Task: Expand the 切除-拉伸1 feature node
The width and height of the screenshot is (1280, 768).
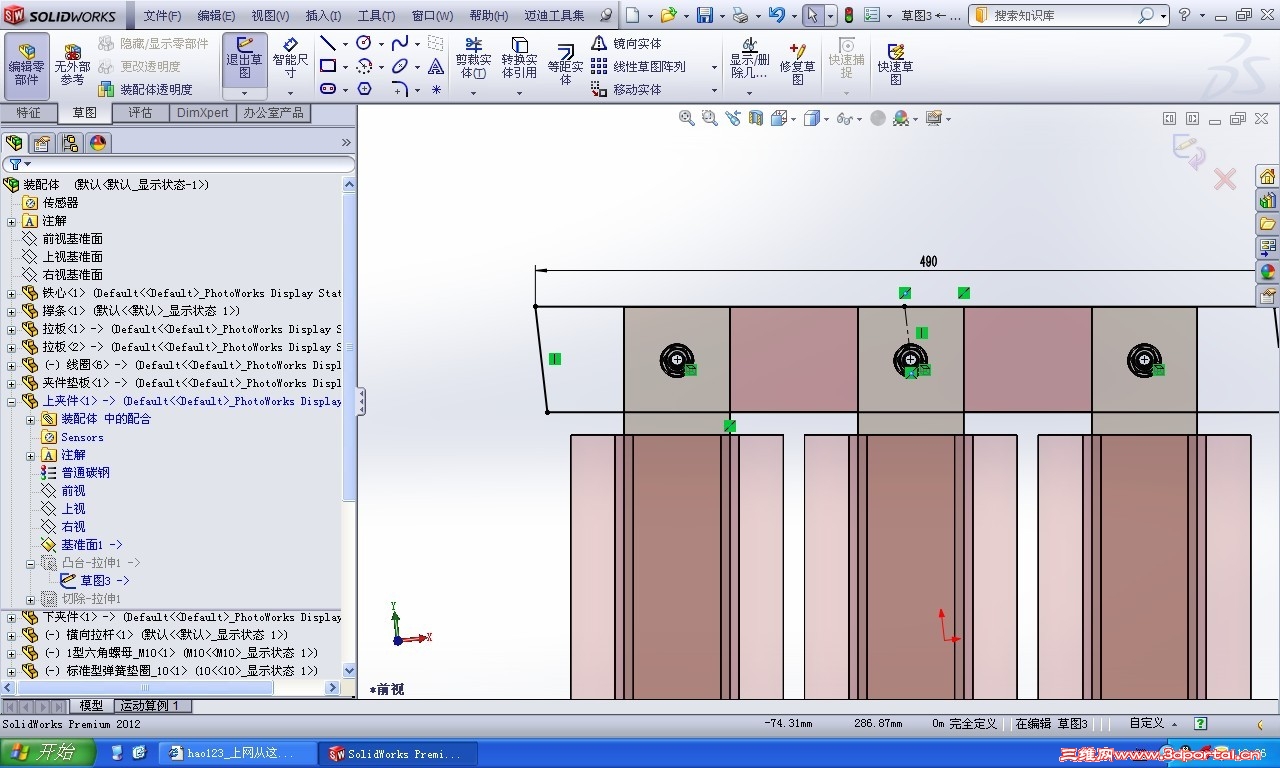Action: 31,599
